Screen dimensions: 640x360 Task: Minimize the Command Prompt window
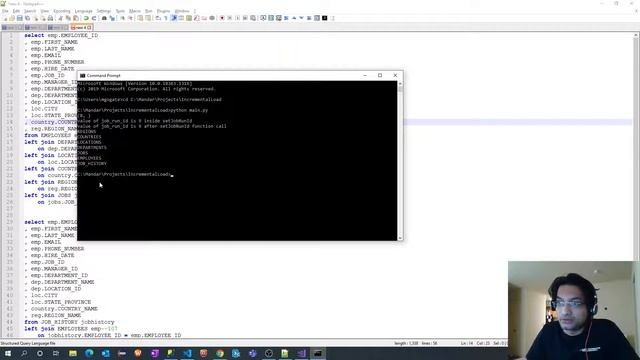click(x=365, y=76)
